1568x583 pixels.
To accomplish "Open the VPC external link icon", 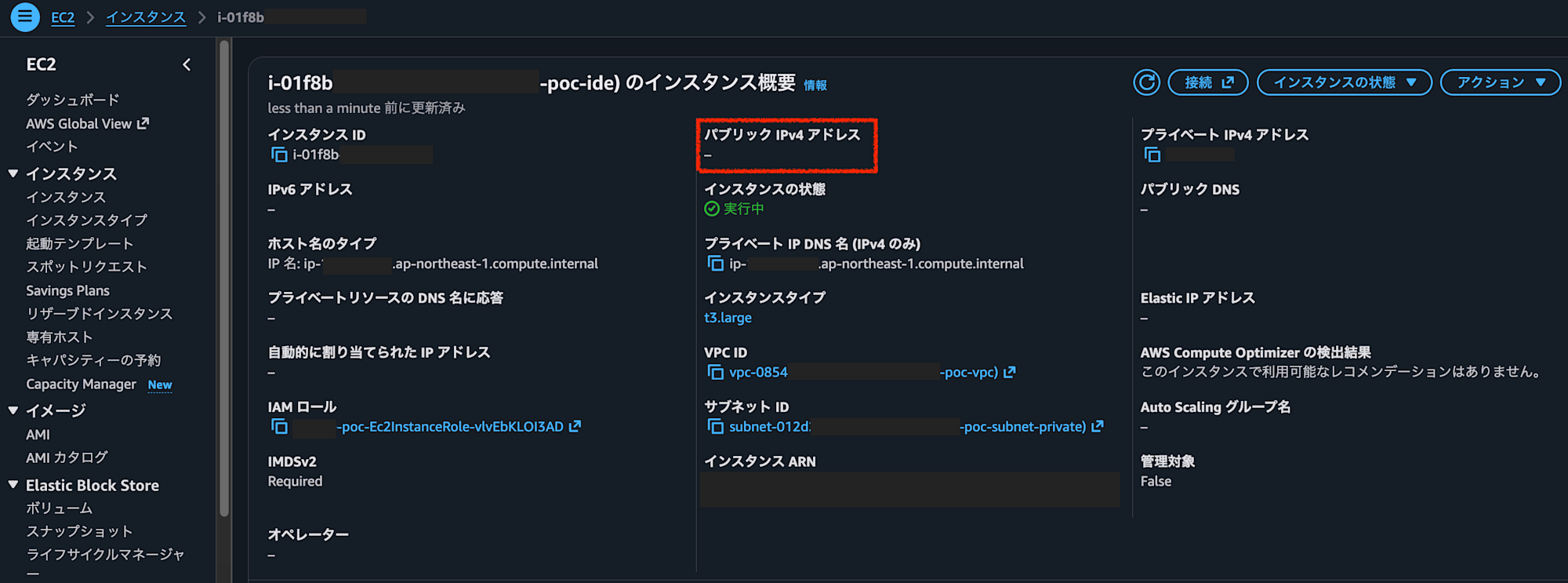I will 1009,372.
